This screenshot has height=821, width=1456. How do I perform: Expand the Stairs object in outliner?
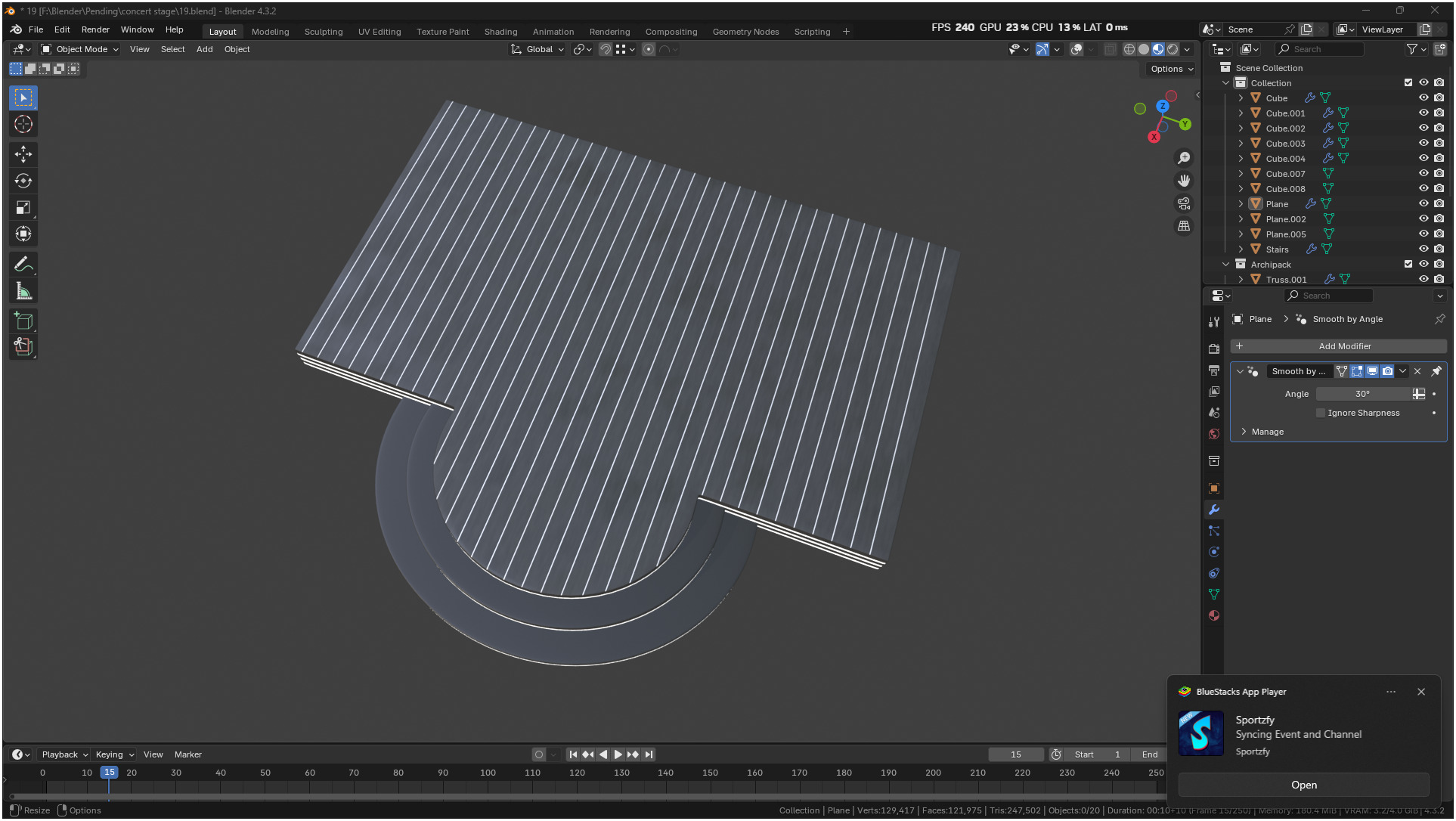(x=1241, y=249)
